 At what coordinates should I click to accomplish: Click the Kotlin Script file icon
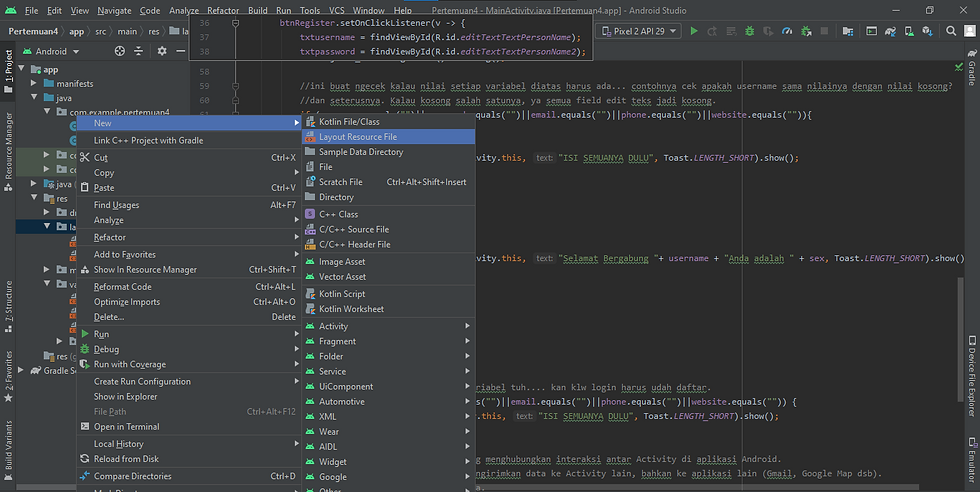coord(310,293)
